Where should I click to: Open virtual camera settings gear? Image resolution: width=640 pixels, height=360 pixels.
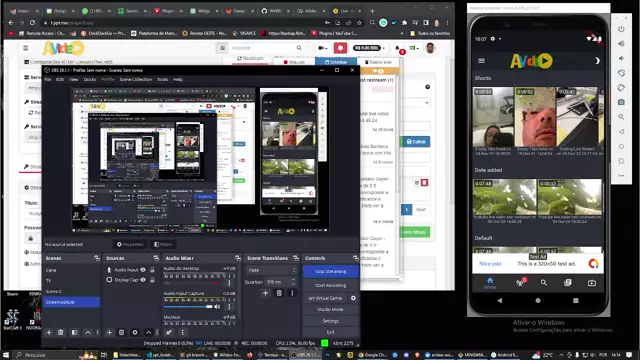(353, 298)
